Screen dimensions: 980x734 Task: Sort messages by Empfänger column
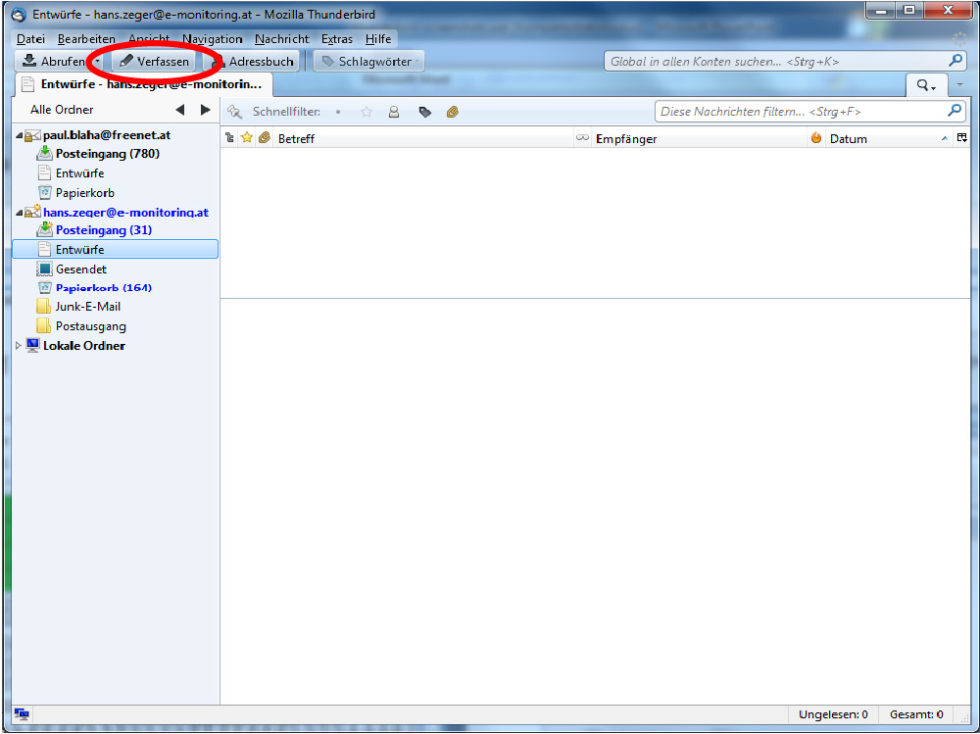pos(699,139)
